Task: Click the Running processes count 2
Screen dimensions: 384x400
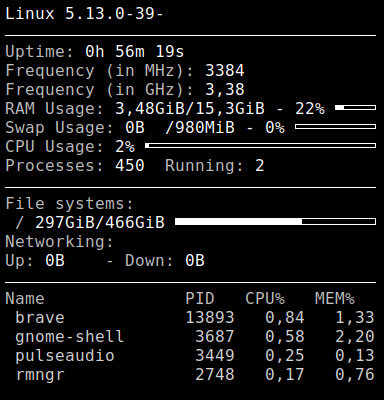Action: [x=260, y=166]
